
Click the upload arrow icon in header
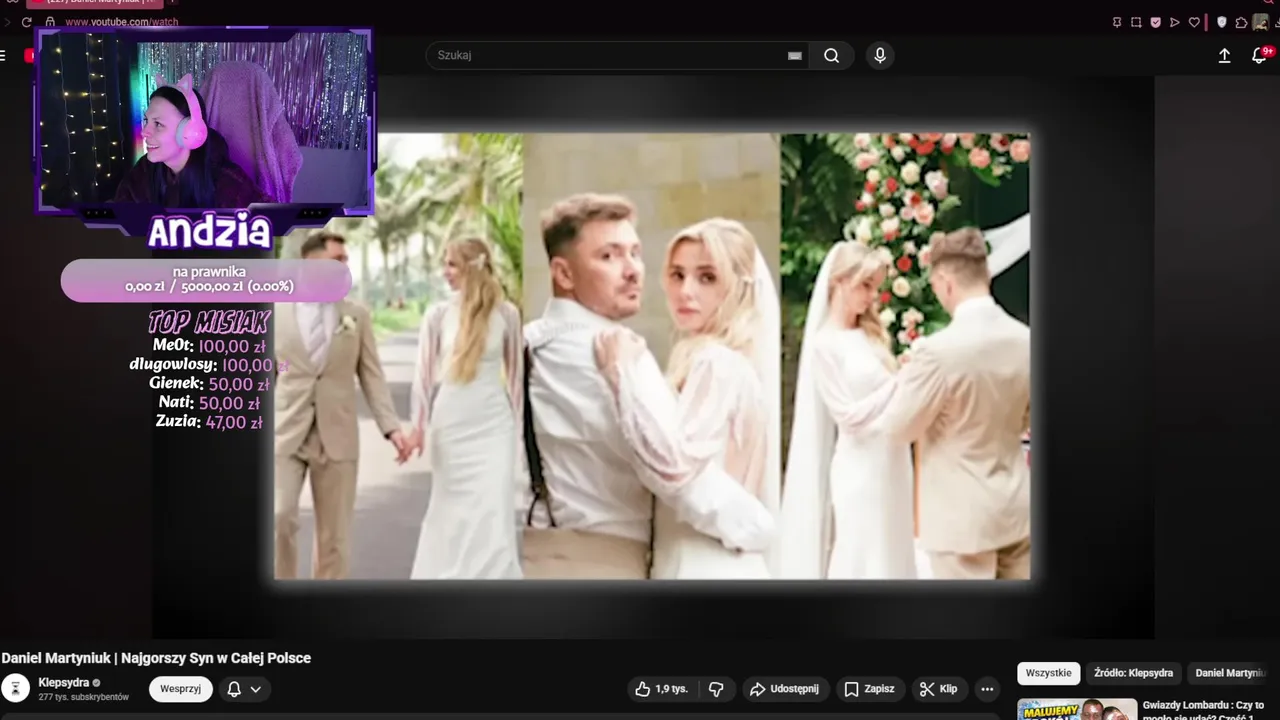(1224, 56)
